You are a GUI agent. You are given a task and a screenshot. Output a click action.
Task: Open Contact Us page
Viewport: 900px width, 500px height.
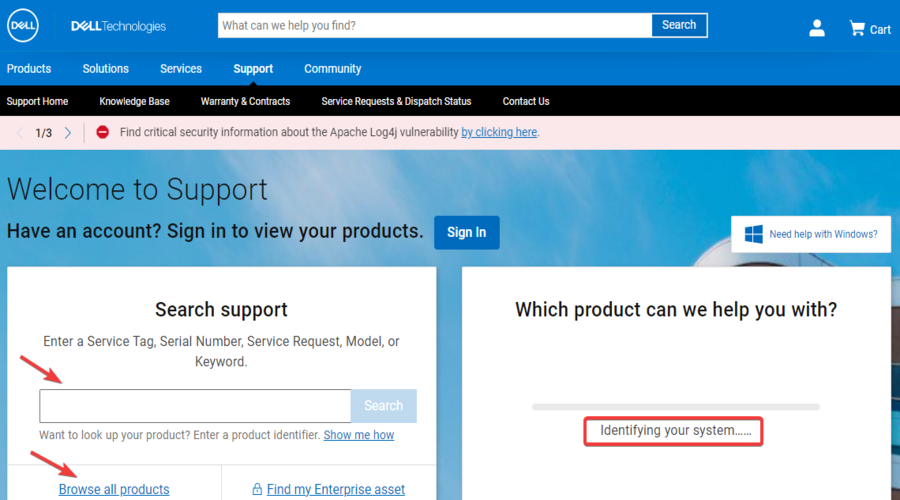[526, 101]
